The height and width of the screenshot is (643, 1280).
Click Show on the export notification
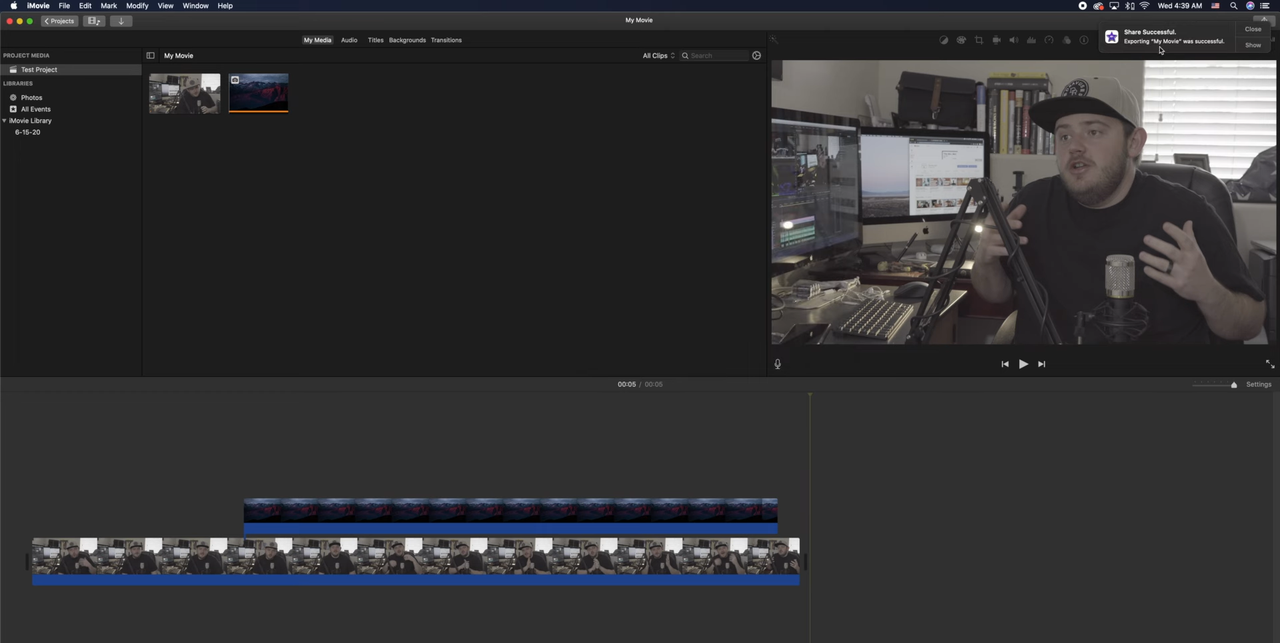tap(1253, 45)
